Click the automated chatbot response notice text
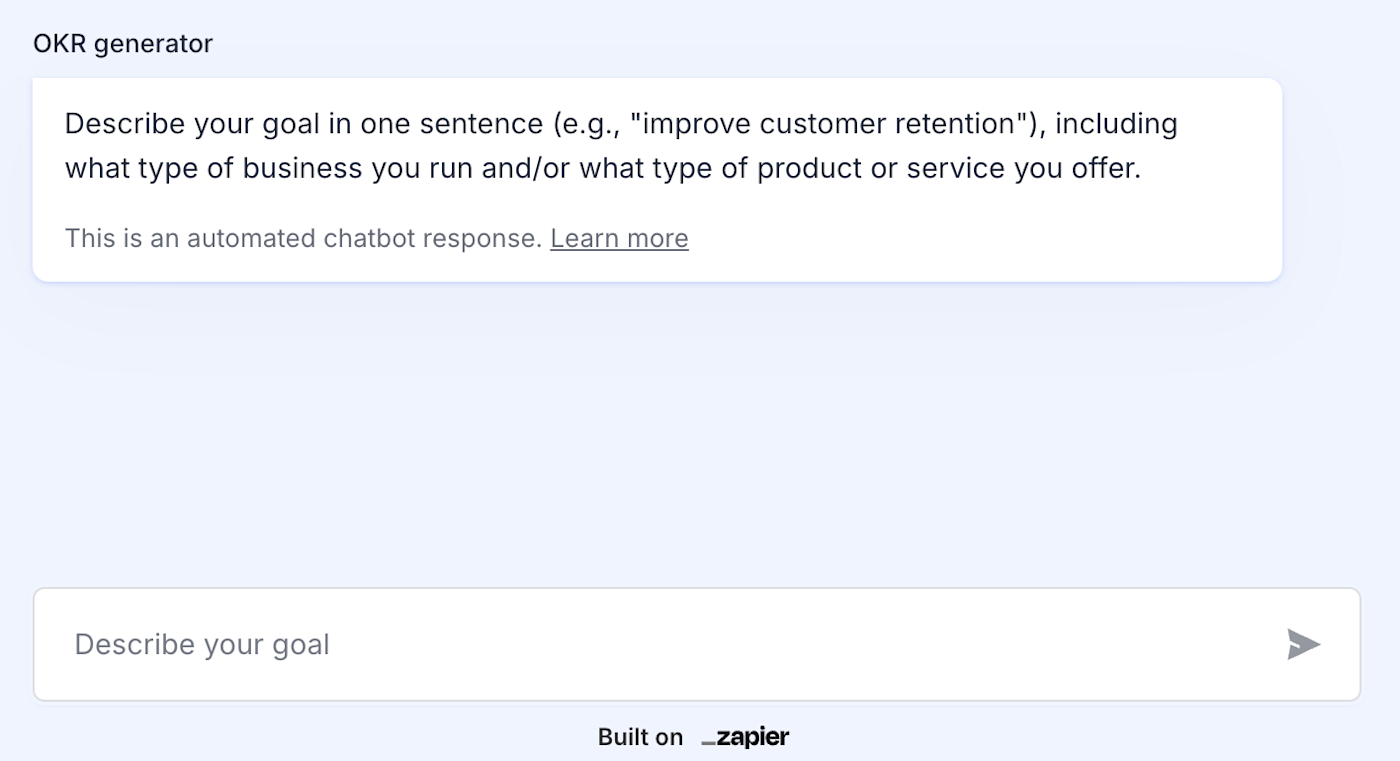1400x761 pixels. coord(303,238)
